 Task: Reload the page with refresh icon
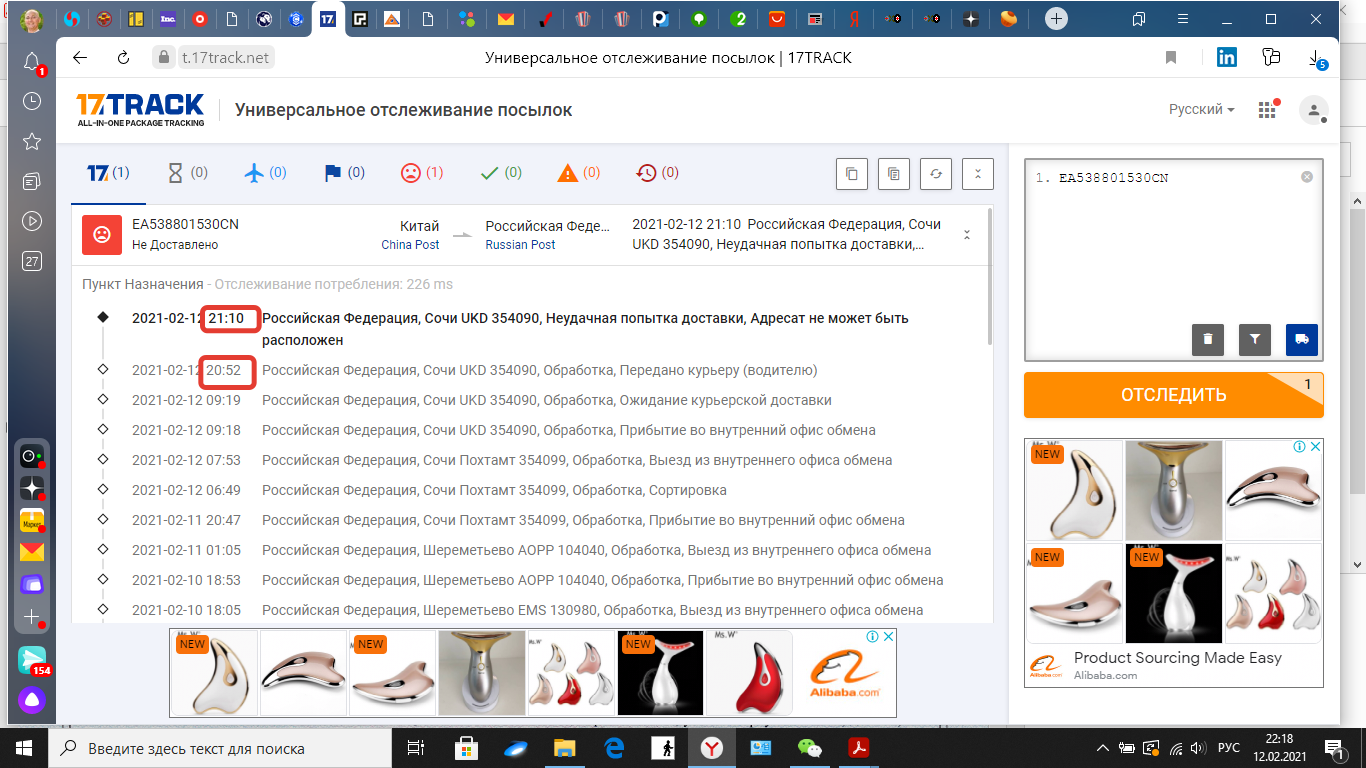point(123,58)
